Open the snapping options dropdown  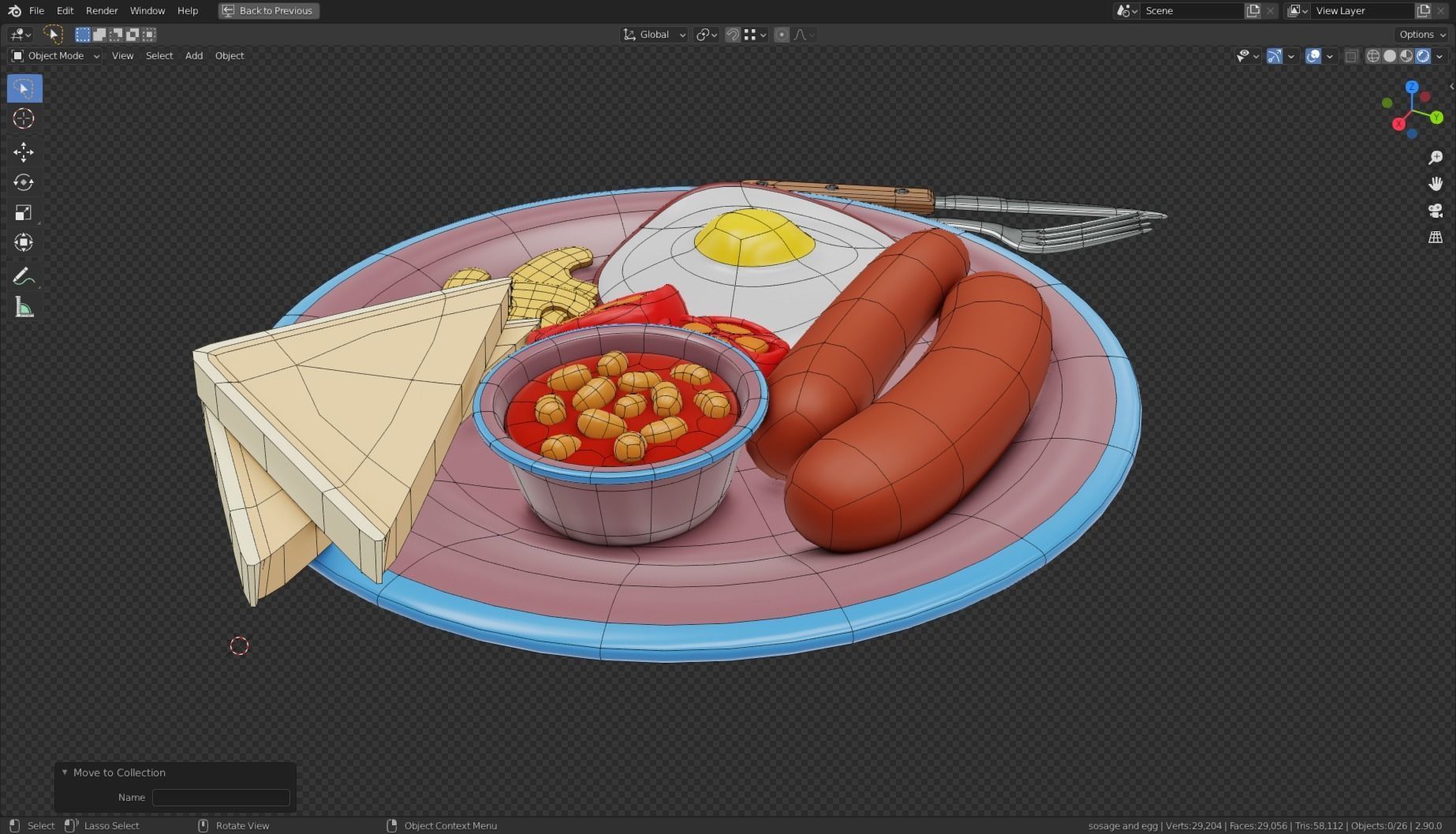pos(755,35)
